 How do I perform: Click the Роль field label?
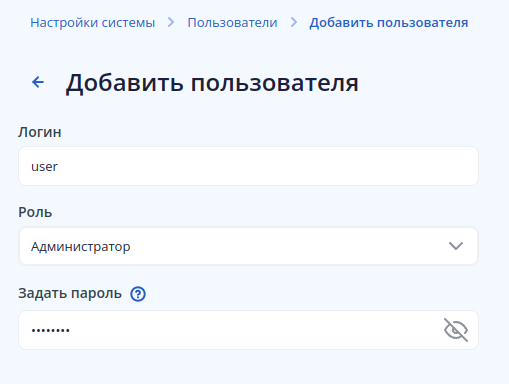click(x=35, y=212)
